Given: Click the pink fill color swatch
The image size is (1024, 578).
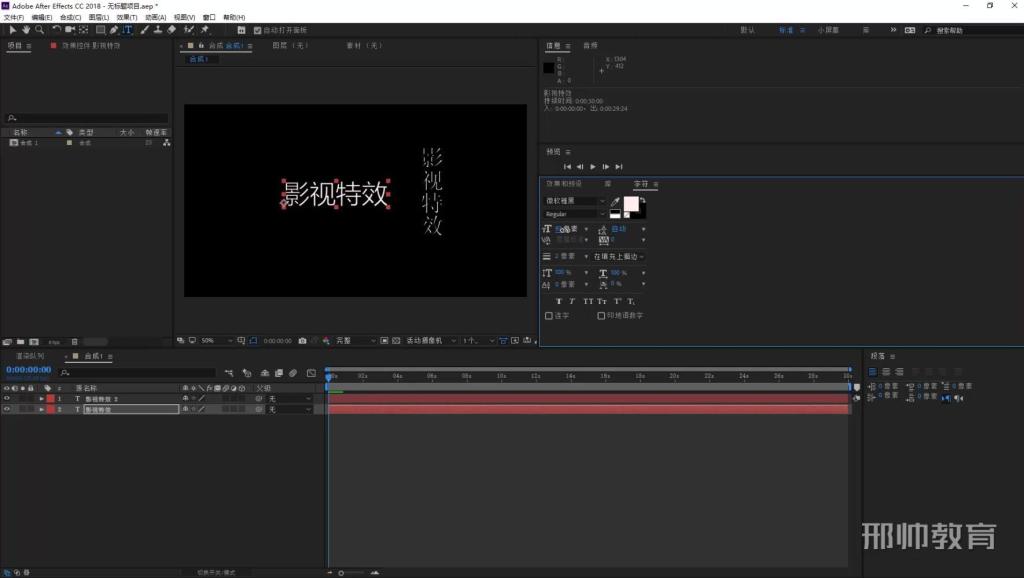Looking at the screenshot, I should [x=631, y=204].
